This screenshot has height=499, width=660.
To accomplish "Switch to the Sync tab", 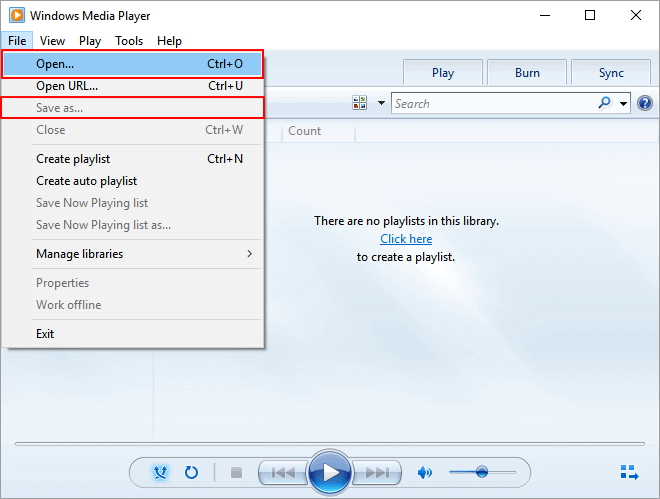I will click(x=611, y=73).
